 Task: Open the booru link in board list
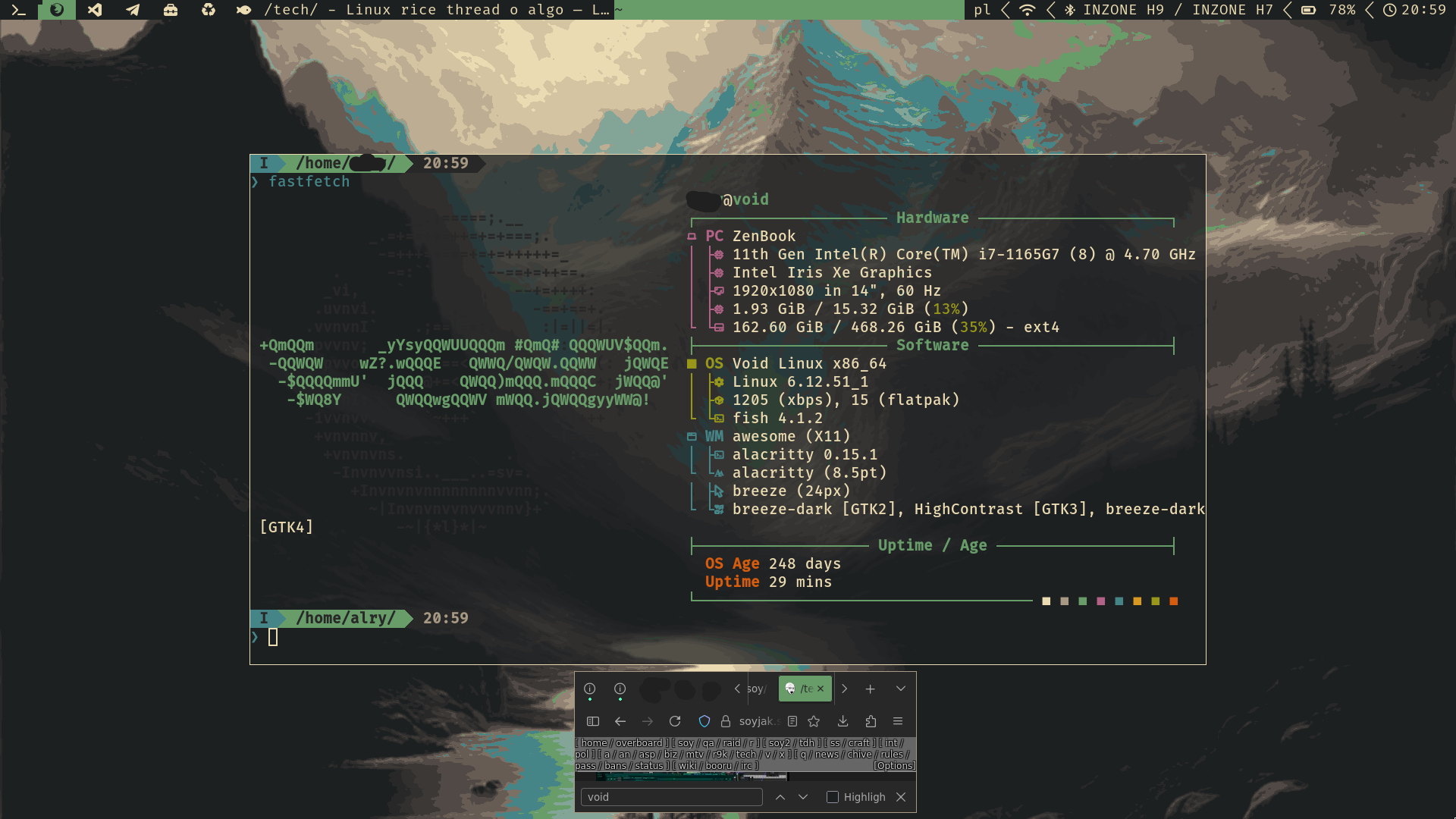[x=718, y=766]
